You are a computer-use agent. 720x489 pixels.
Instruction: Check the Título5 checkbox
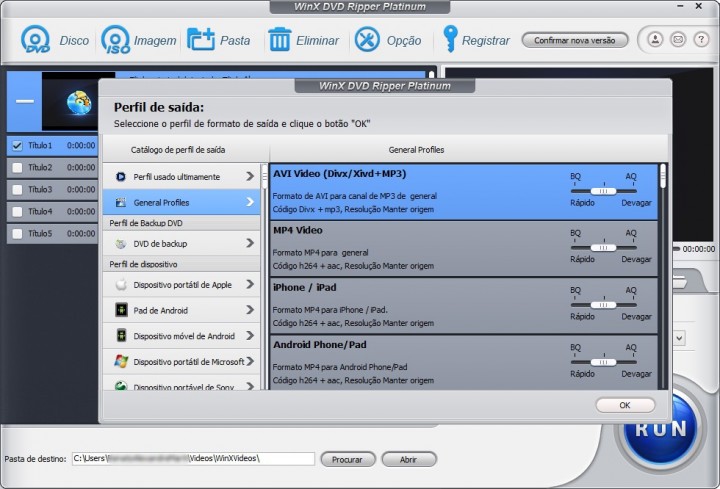(x=17, y=234)
